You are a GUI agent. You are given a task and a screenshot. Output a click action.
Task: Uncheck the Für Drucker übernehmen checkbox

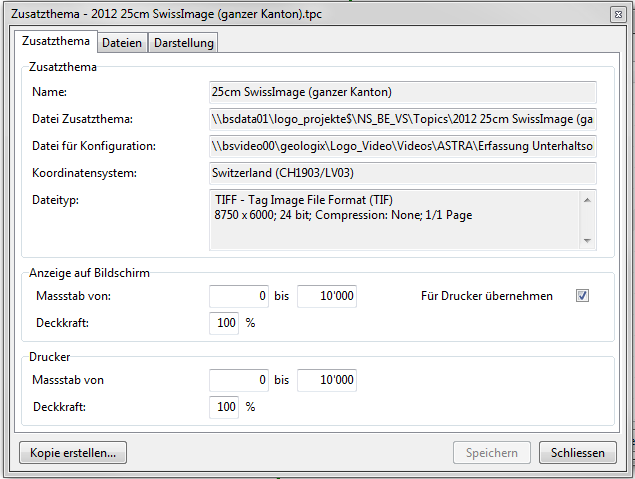pos(583,297)
